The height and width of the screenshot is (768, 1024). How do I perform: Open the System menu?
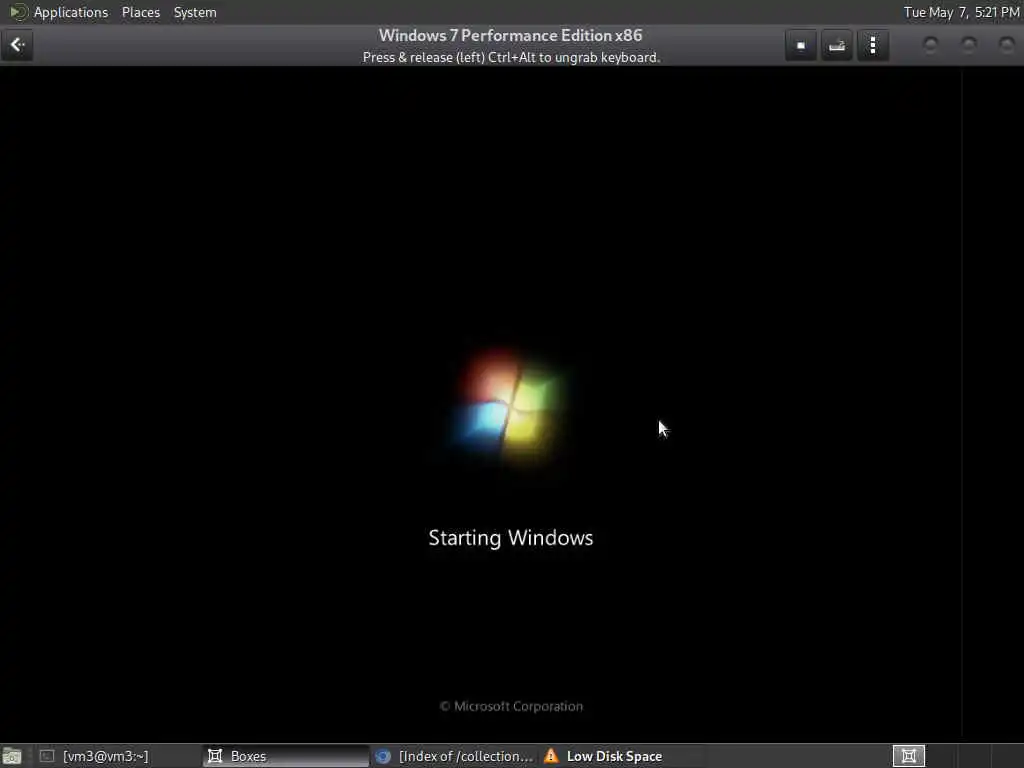click(x=195, y=12)
